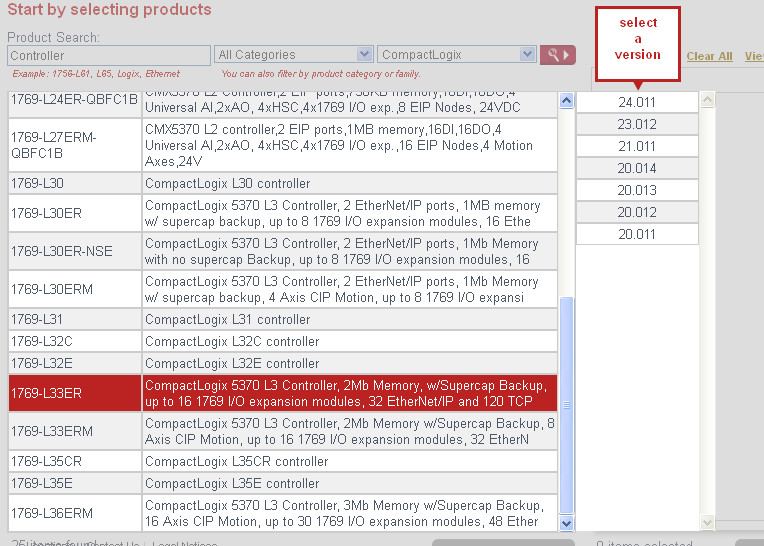Select the 1769-L32E product row
The height and width of the screenshot is (546, 764).
pos(283,363)
